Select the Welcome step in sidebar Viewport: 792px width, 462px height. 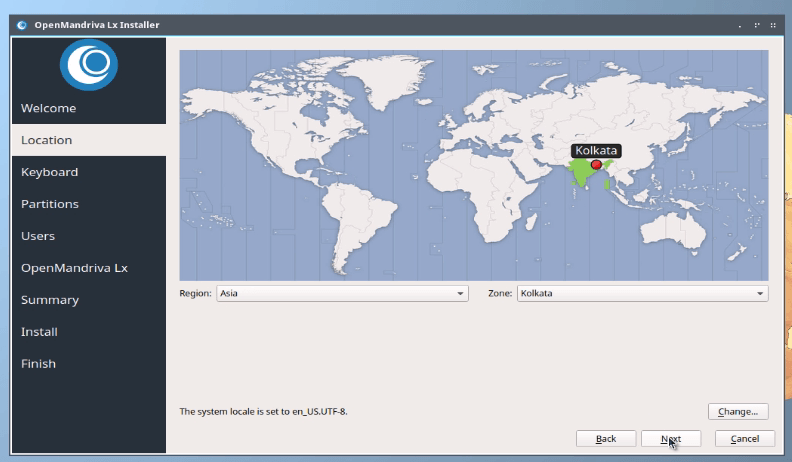[89, 108]
